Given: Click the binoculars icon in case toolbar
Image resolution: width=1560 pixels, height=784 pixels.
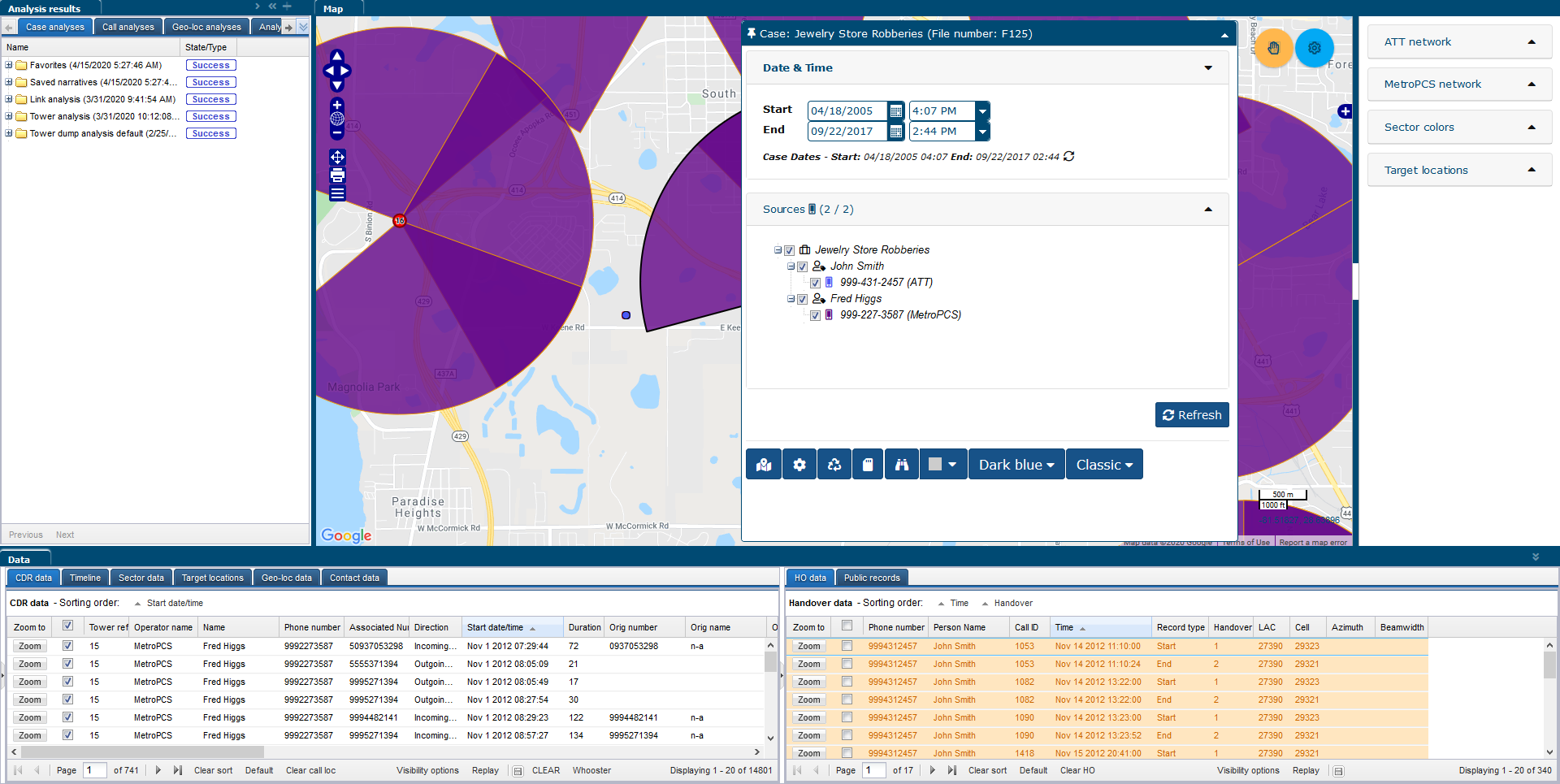Looking at the screenshot, I should pos(902,465).
